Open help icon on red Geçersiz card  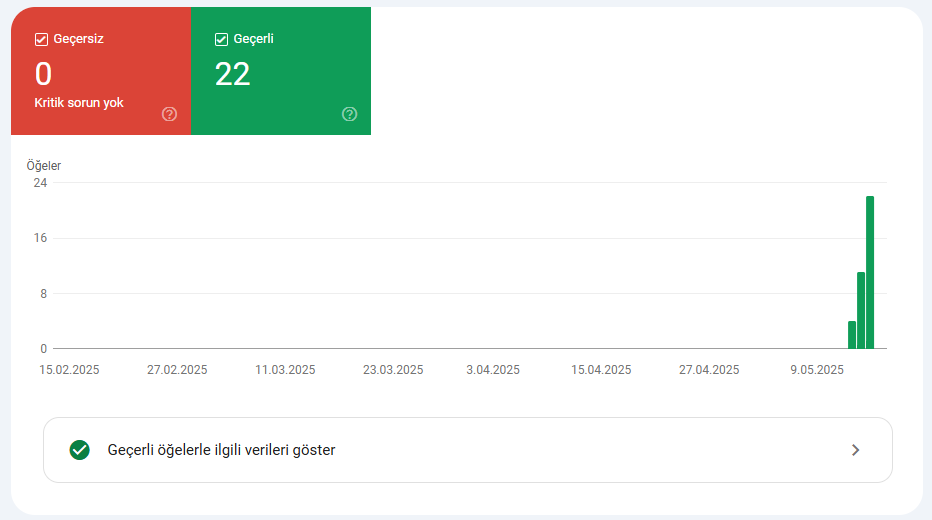pos(169,114)
